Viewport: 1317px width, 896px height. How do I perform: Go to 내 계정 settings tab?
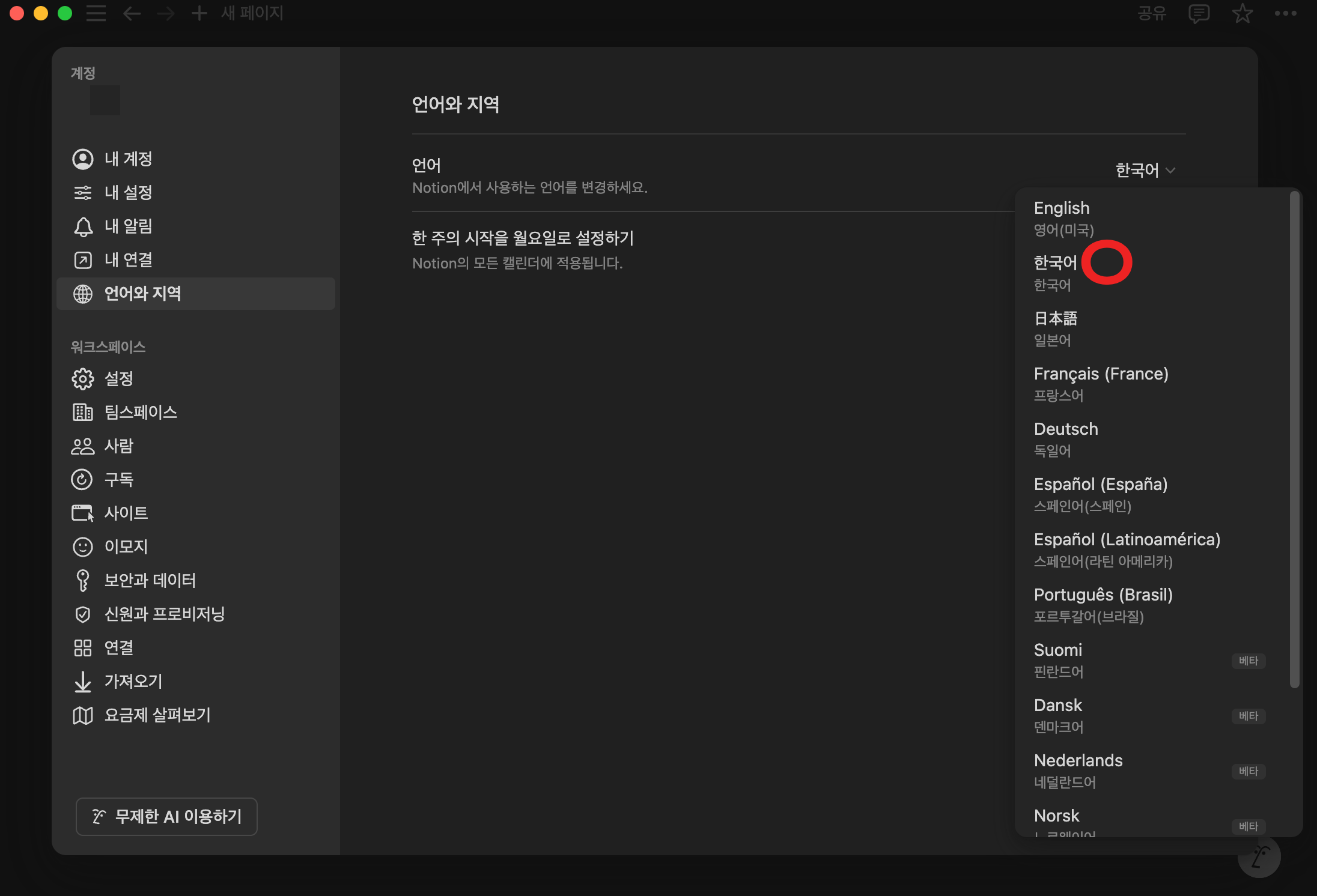(128, 159)
